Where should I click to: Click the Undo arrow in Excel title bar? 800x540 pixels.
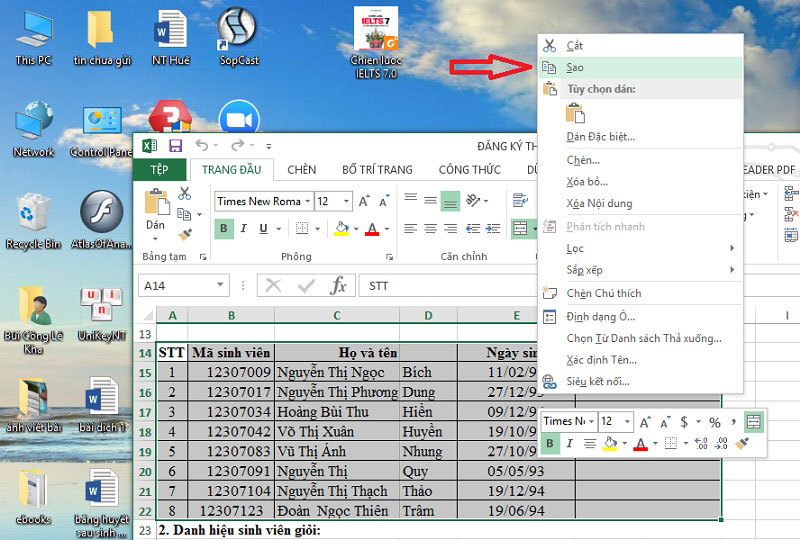point(200,146)
